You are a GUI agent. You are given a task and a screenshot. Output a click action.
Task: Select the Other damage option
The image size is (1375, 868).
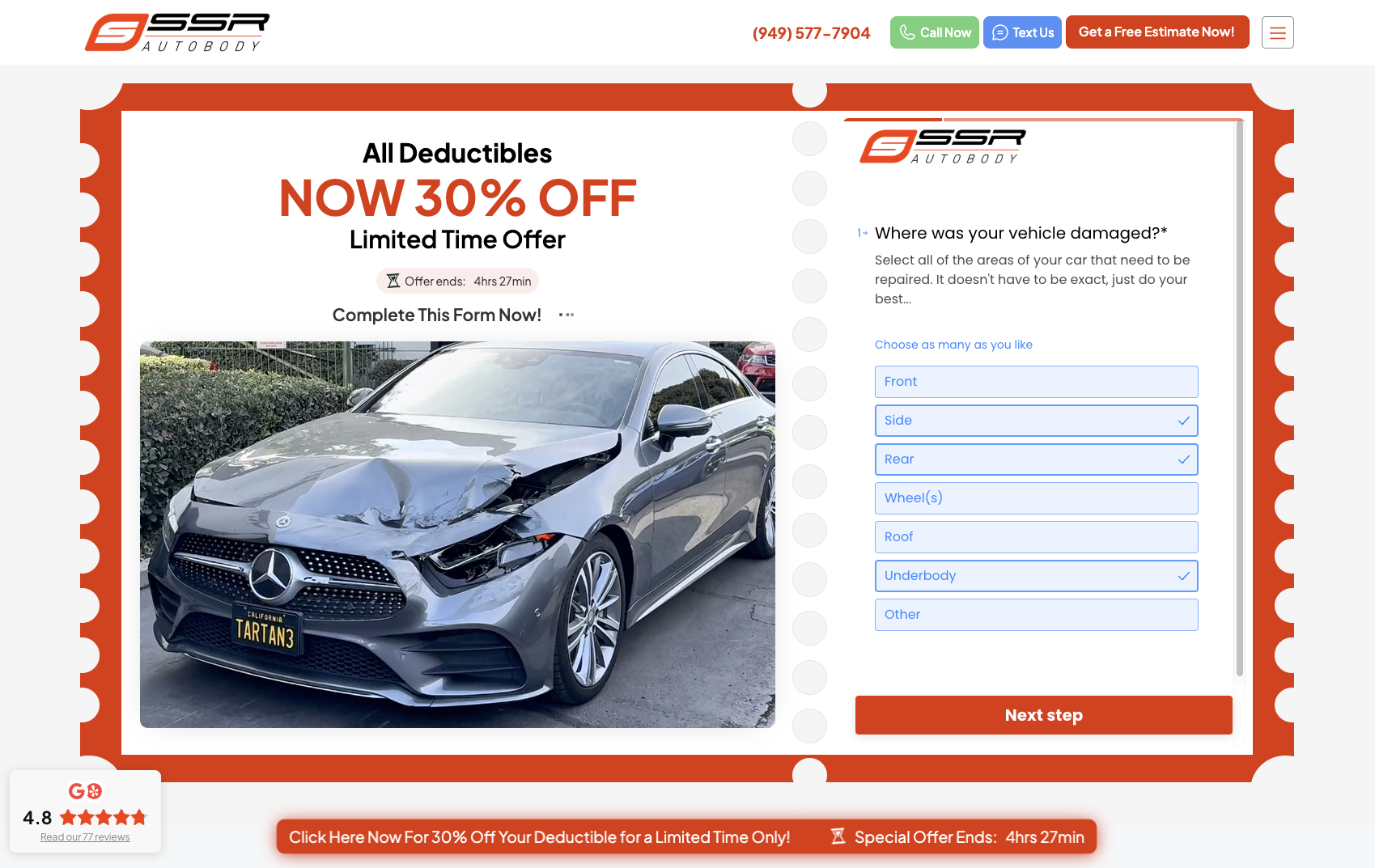click(1036, 615)
